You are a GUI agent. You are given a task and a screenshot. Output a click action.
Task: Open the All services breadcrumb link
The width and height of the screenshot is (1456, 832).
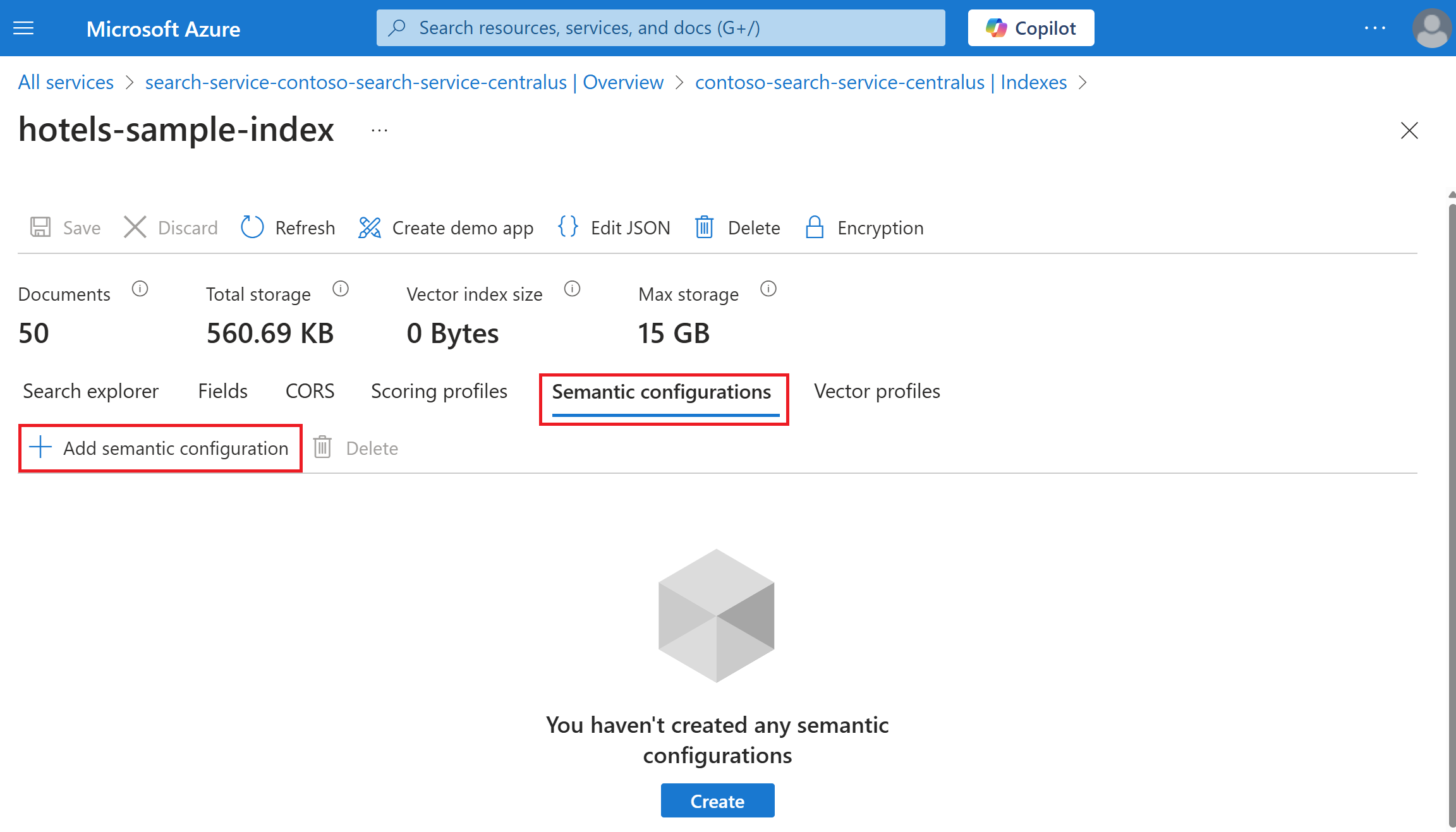[66, 83]
